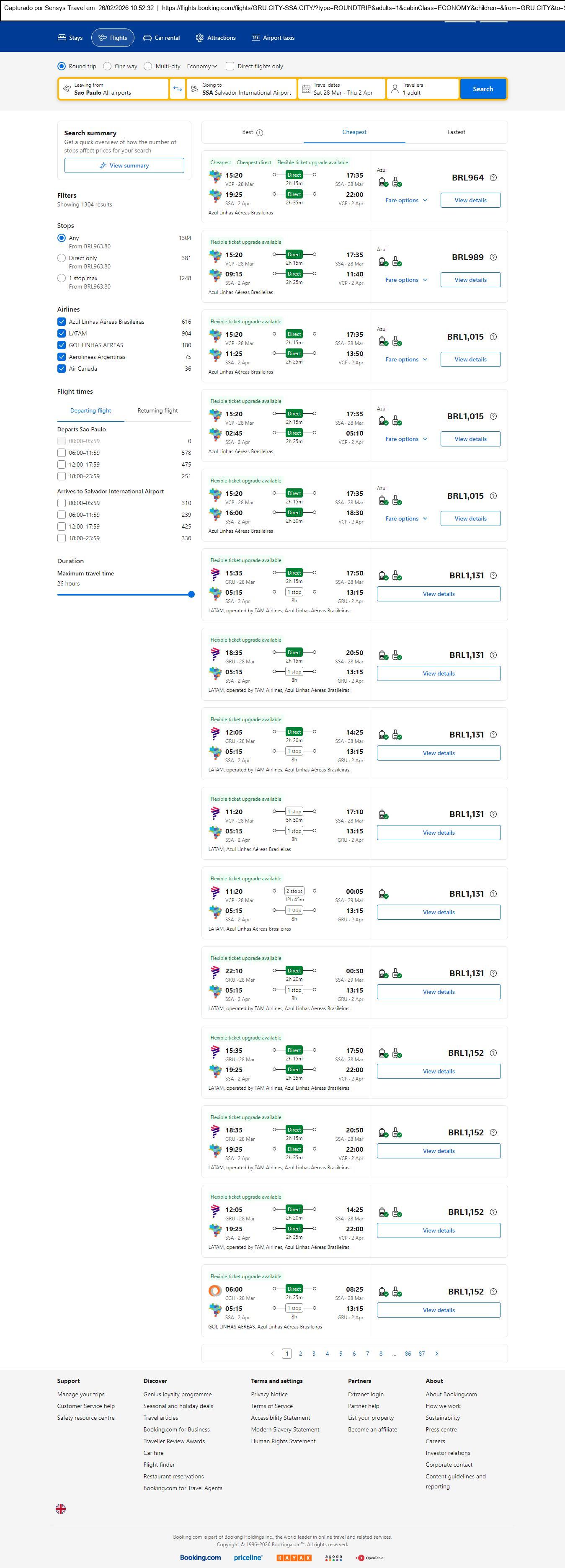Click the next page arrow in pagination

[436, 1353]
